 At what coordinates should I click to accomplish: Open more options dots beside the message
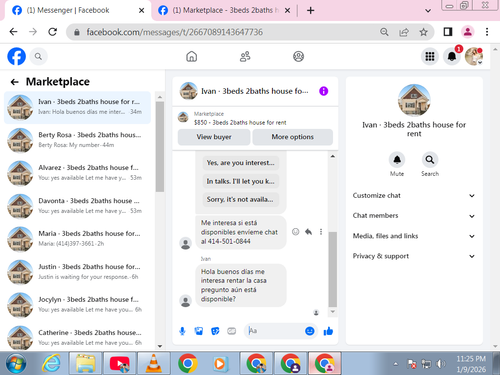321,232
